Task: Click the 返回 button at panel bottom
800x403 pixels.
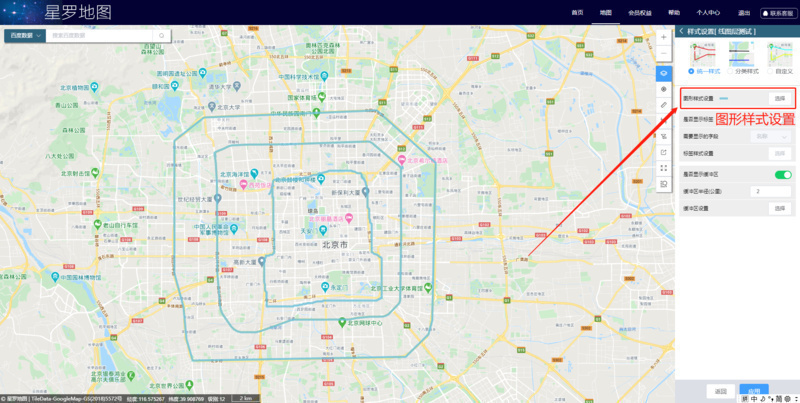Action: (x=720, y=391)
